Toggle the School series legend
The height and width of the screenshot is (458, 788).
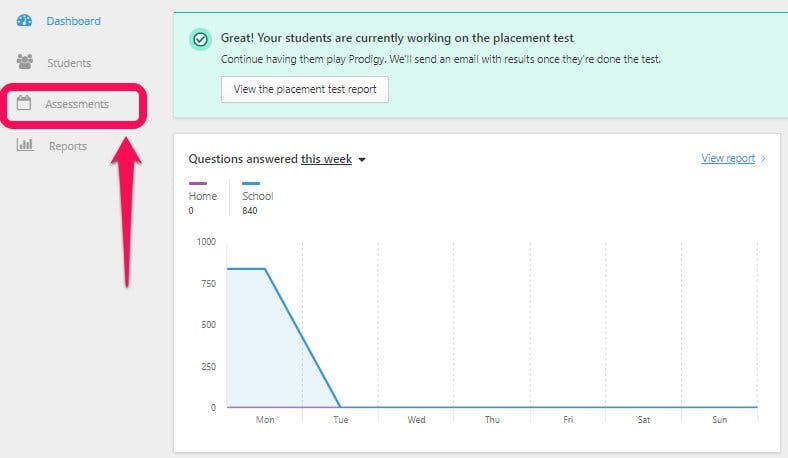(257, 196)
